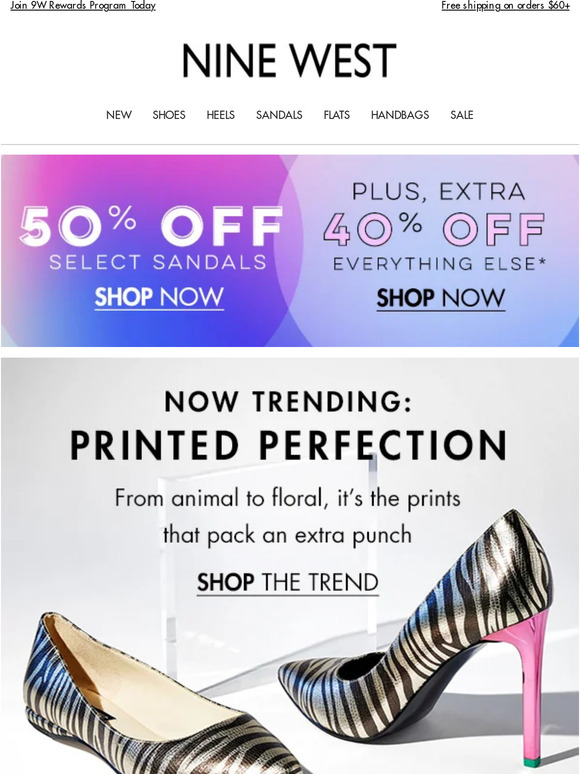Click the Printed Perfection headline

click(289, 445)
